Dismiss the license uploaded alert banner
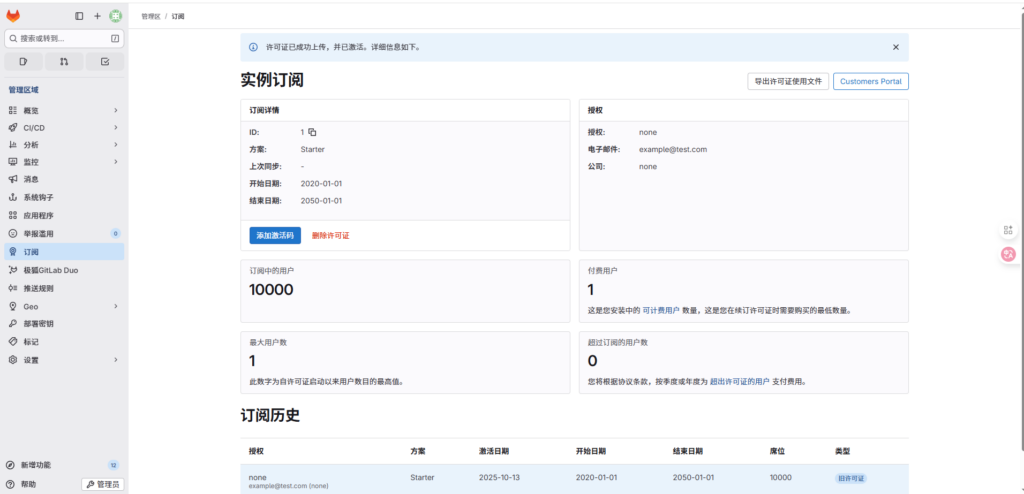Viewport: 1024px width, 494px height. tap(895, 47)
